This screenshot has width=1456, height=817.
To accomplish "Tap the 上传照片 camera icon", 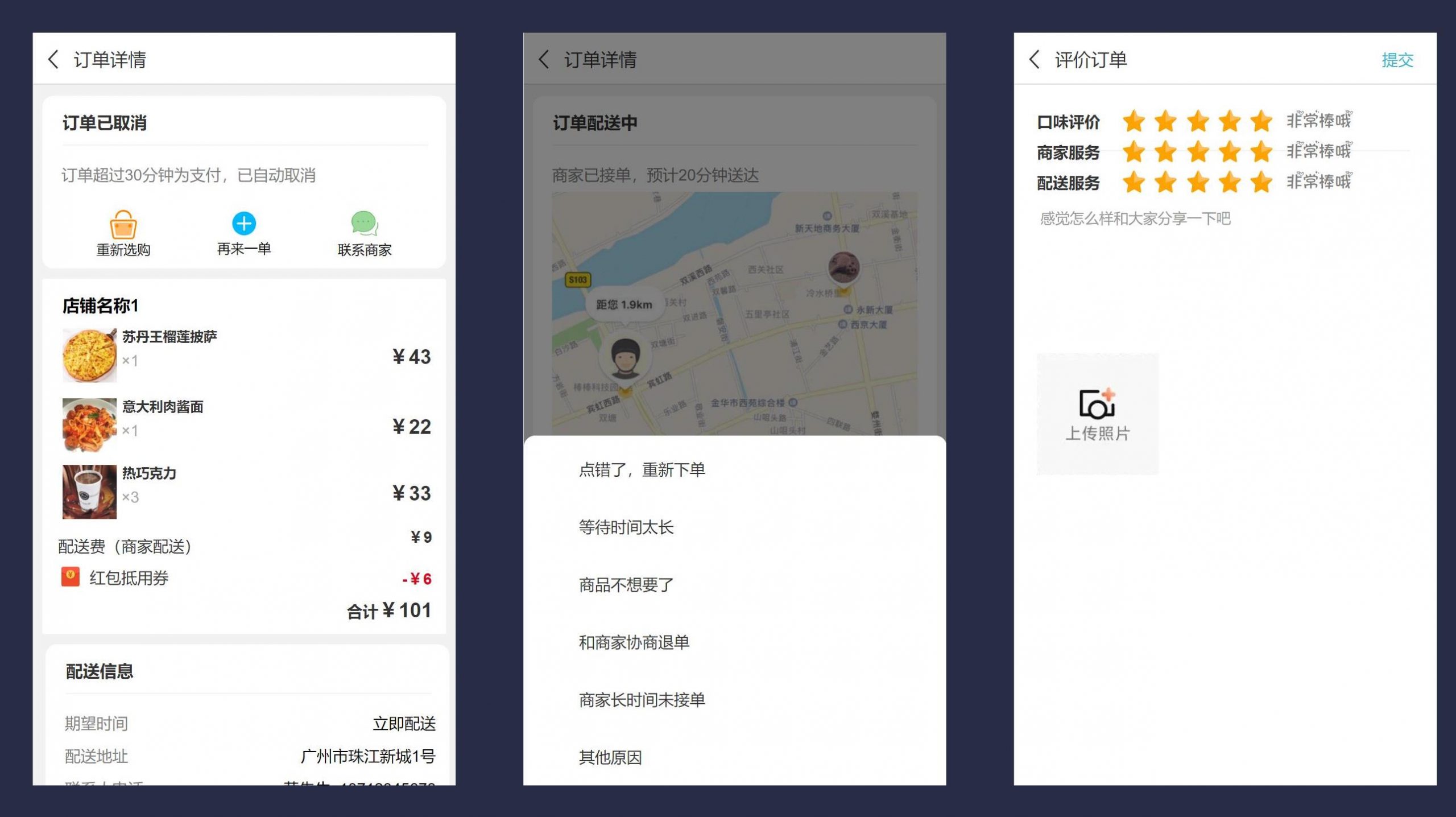I will tap(1097, 405).
